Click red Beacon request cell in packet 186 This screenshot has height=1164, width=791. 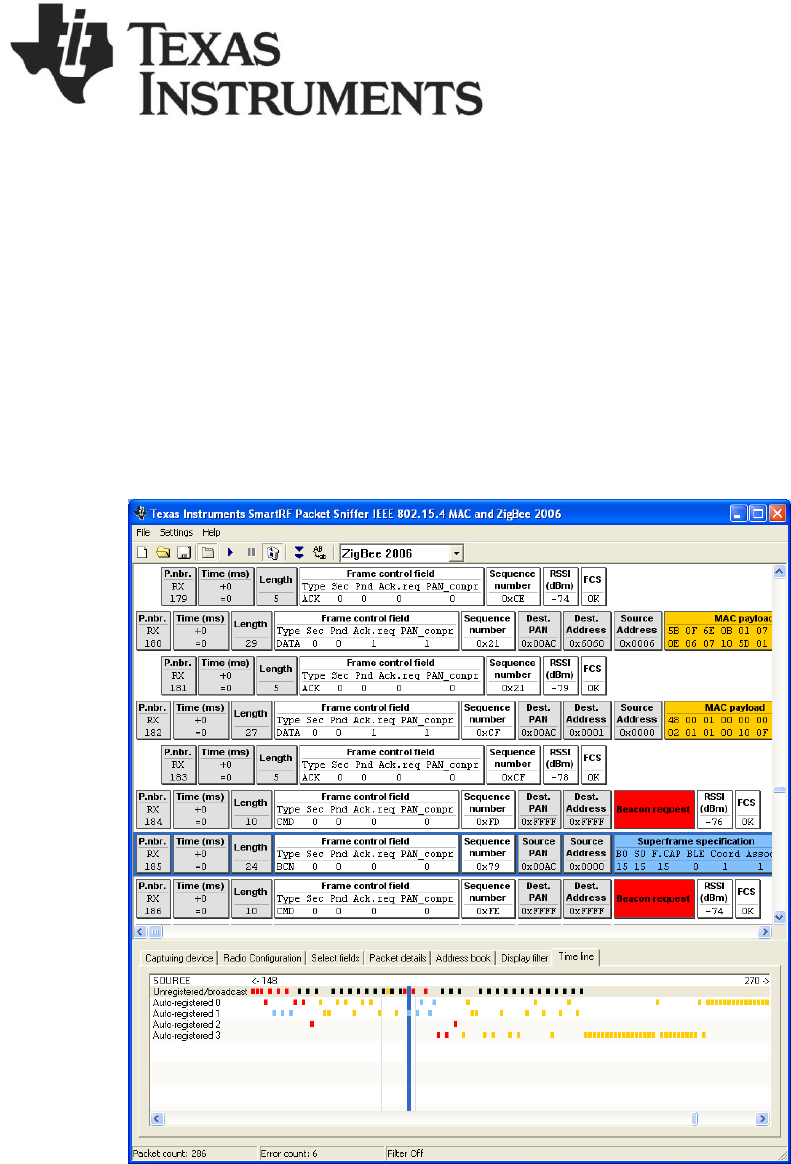coord(654,898)
